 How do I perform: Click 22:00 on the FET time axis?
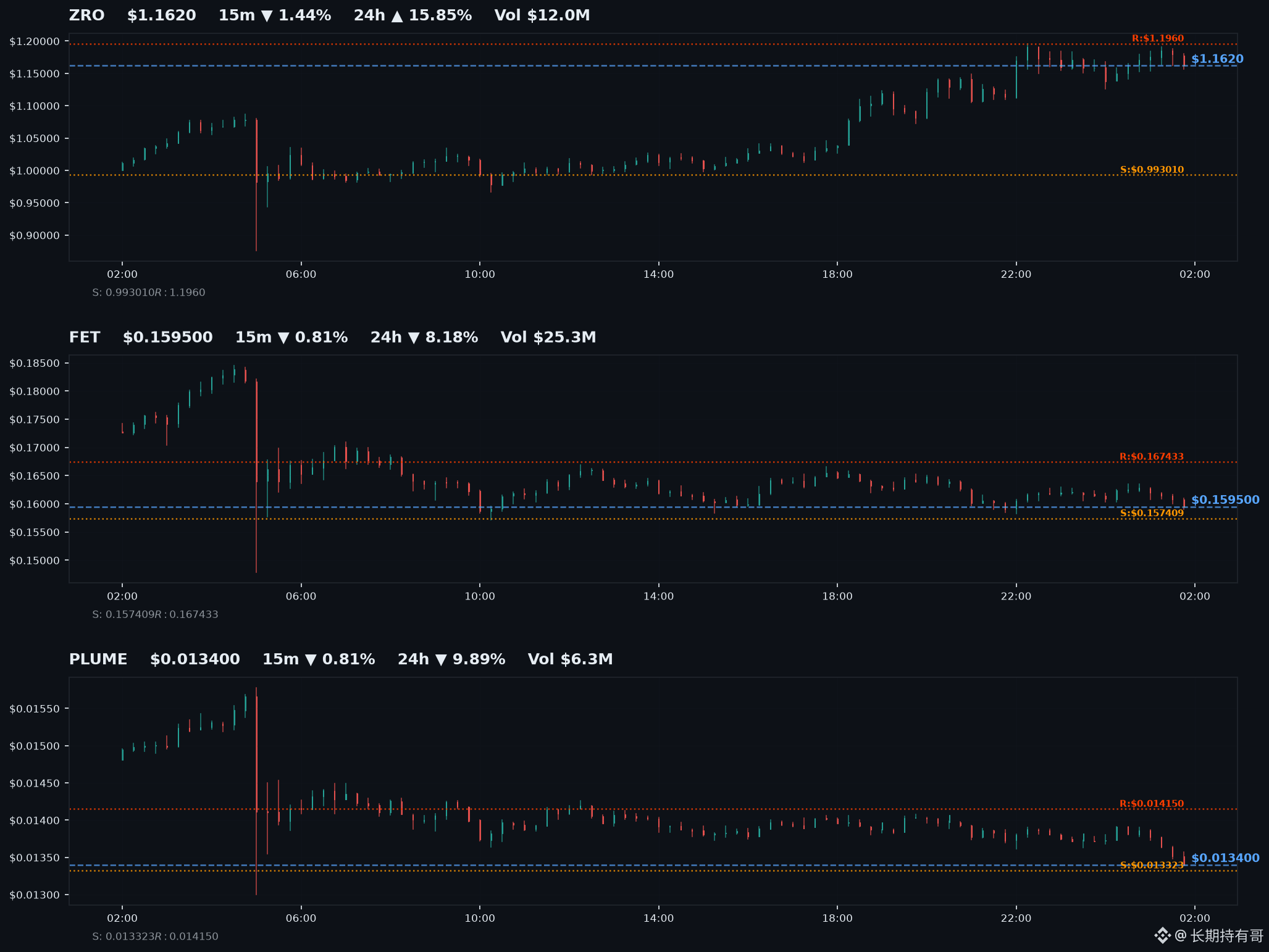tap(1016, 596)
